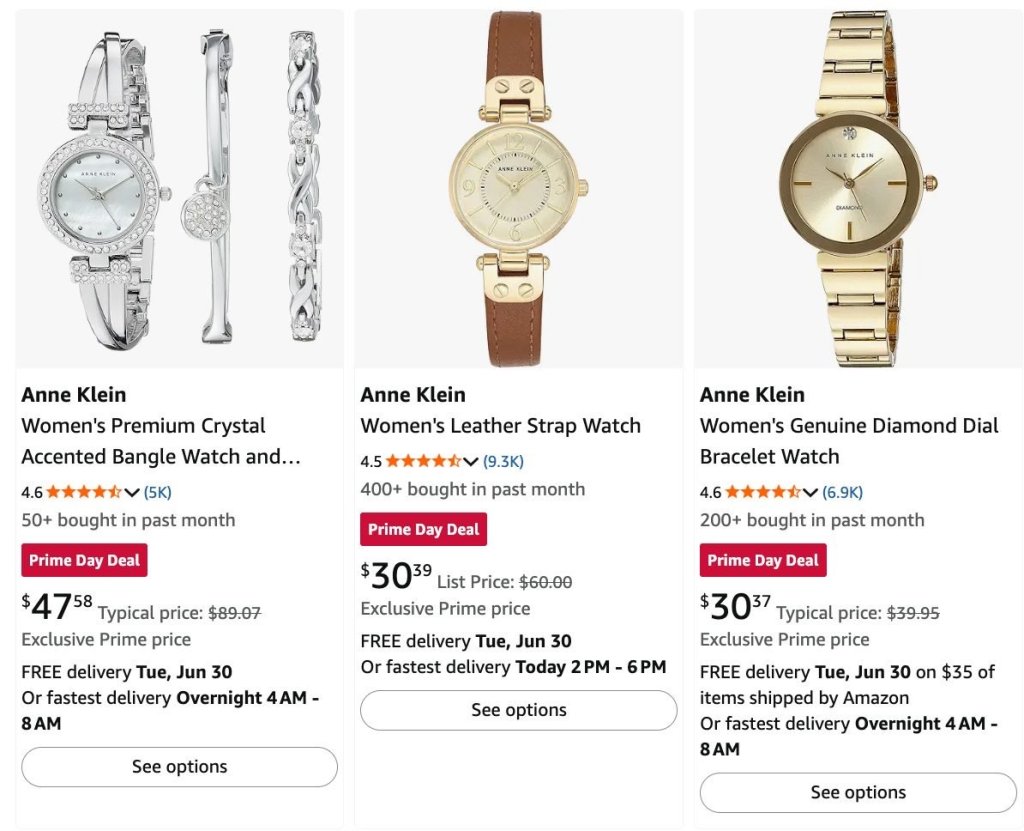Open the brown leather strap watch image
Viewport: 1024px width, 831px height.
519,189
